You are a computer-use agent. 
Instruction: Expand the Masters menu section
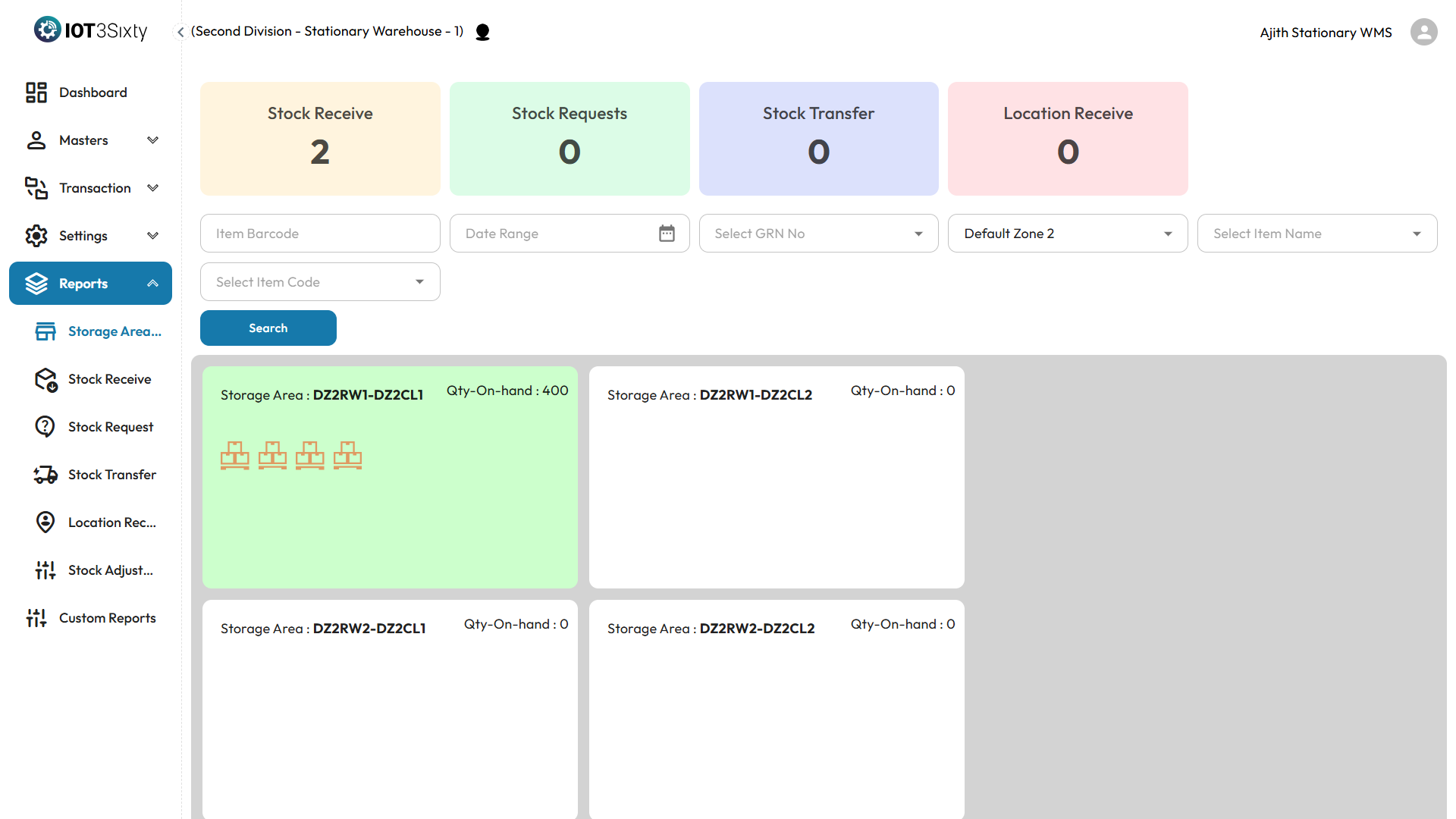pyautogui.click(x=152, y=140)
